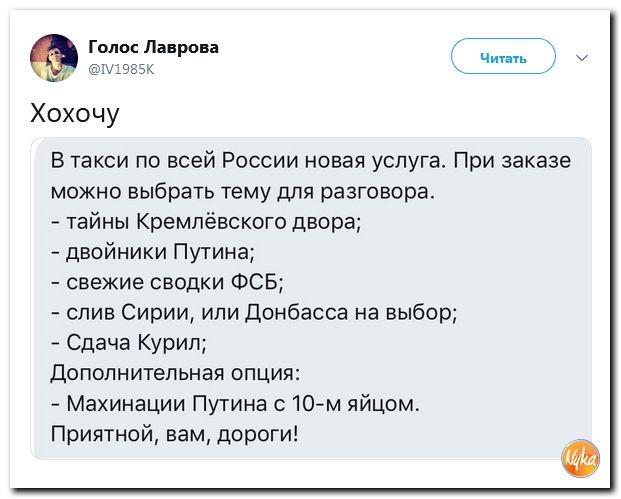621x499 pixels.
Task: Click the line двойники Путина
Action: pos(153,252)
